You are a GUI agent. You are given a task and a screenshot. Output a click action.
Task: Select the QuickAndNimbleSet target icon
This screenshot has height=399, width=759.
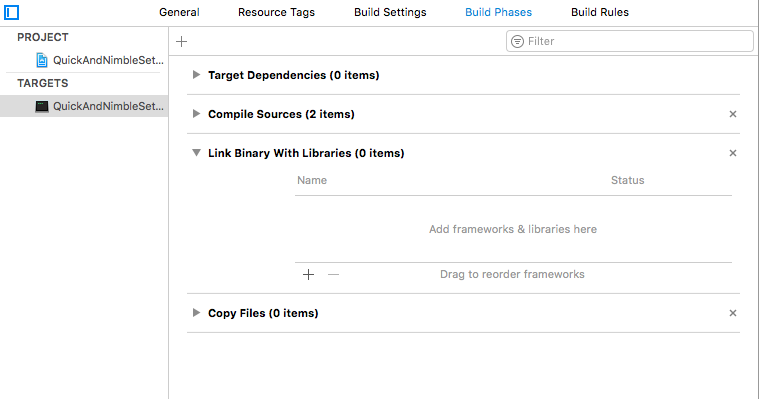42,107
